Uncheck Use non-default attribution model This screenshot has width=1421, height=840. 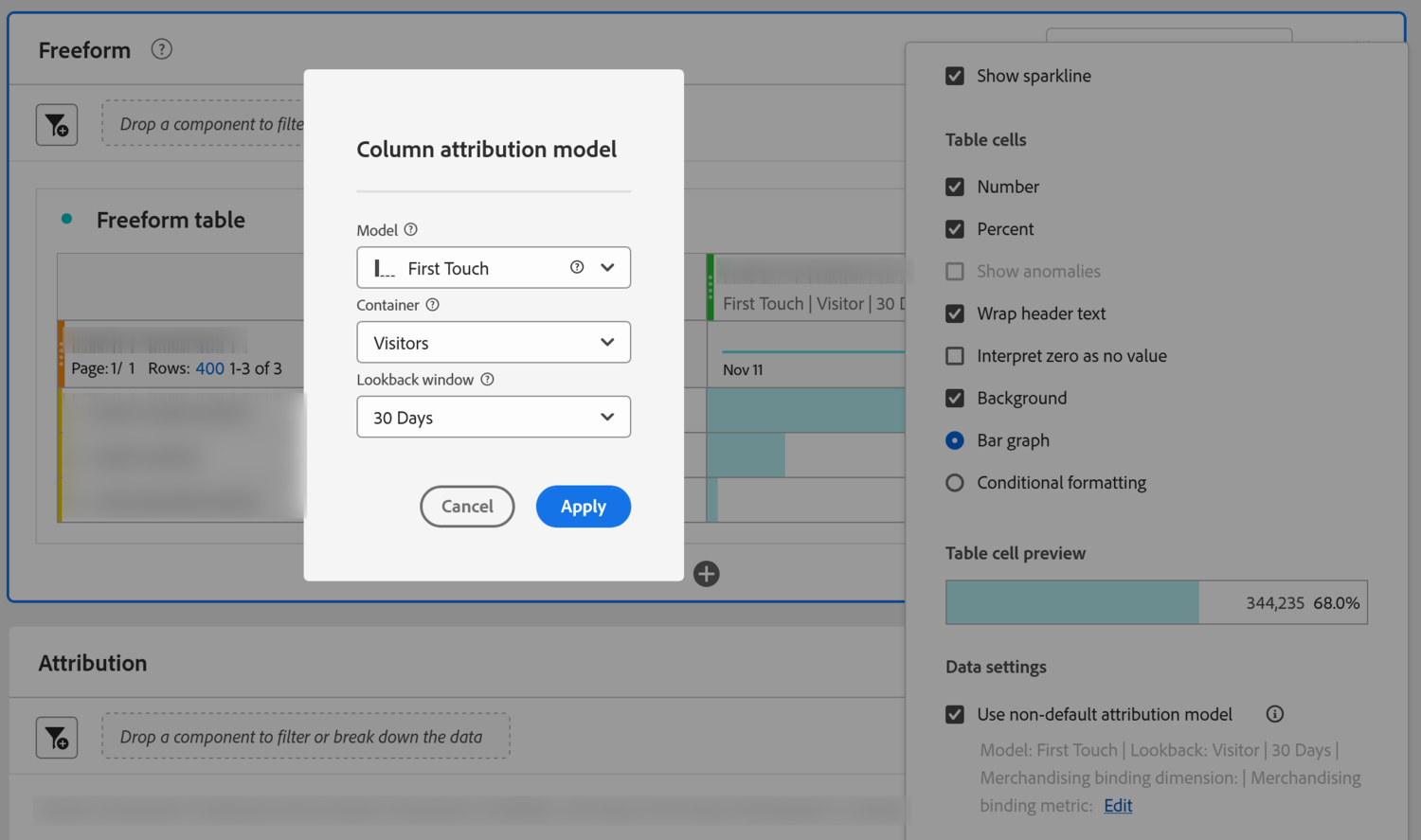tap(955, 714)
